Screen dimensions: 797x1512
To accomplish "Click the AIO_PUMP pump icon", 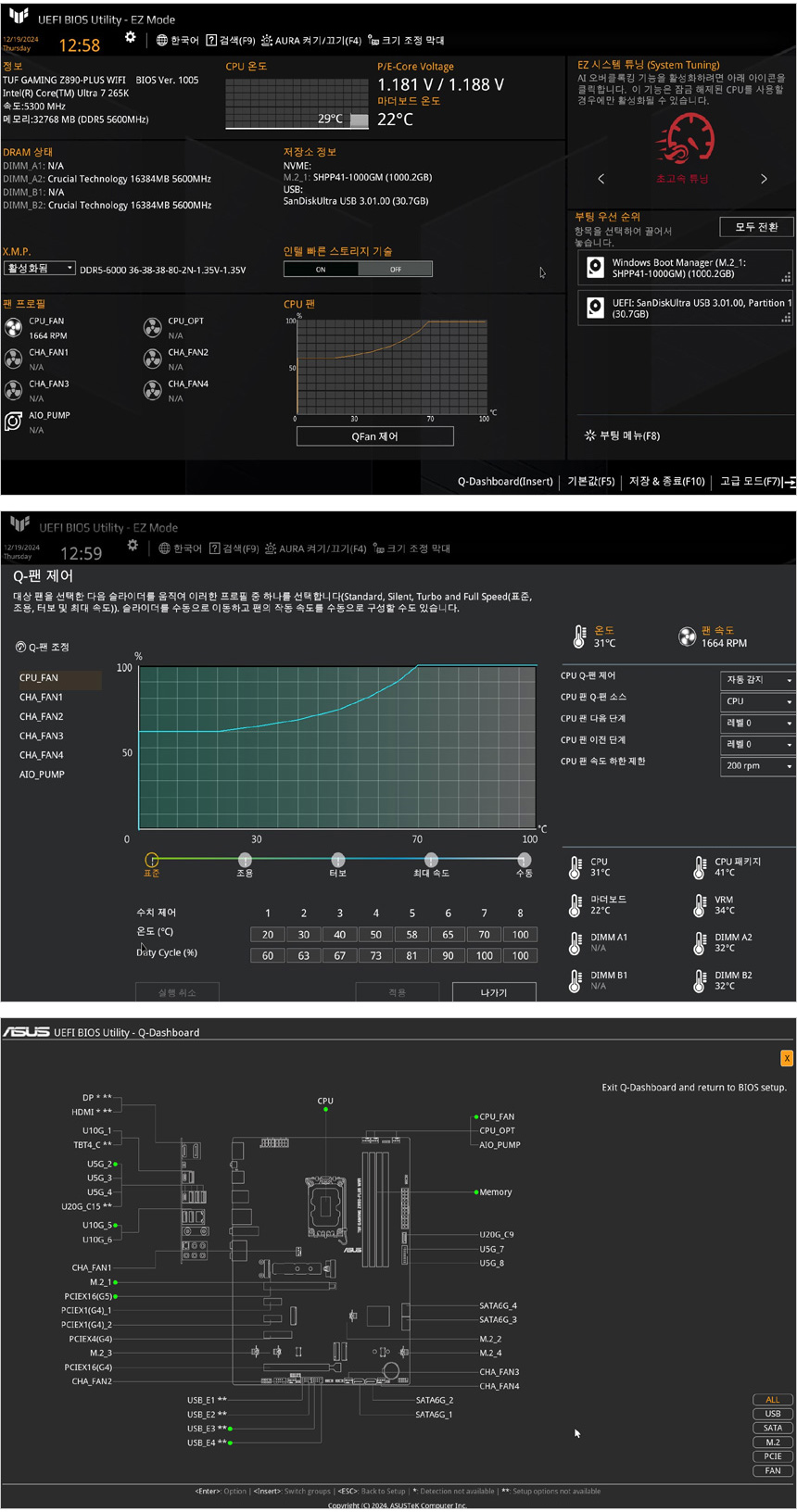I will [x=13, y=422].
